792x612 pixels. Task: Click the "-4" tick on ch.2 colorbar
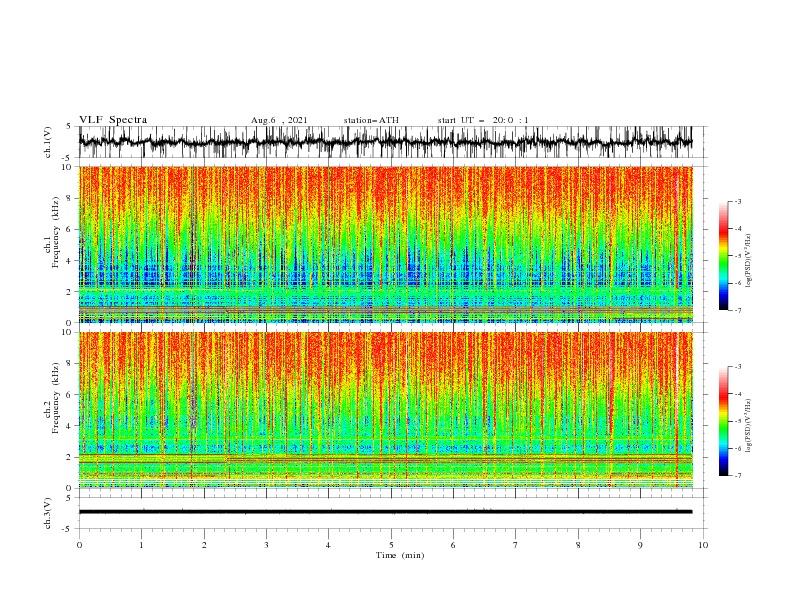click(x=738, y=394)
